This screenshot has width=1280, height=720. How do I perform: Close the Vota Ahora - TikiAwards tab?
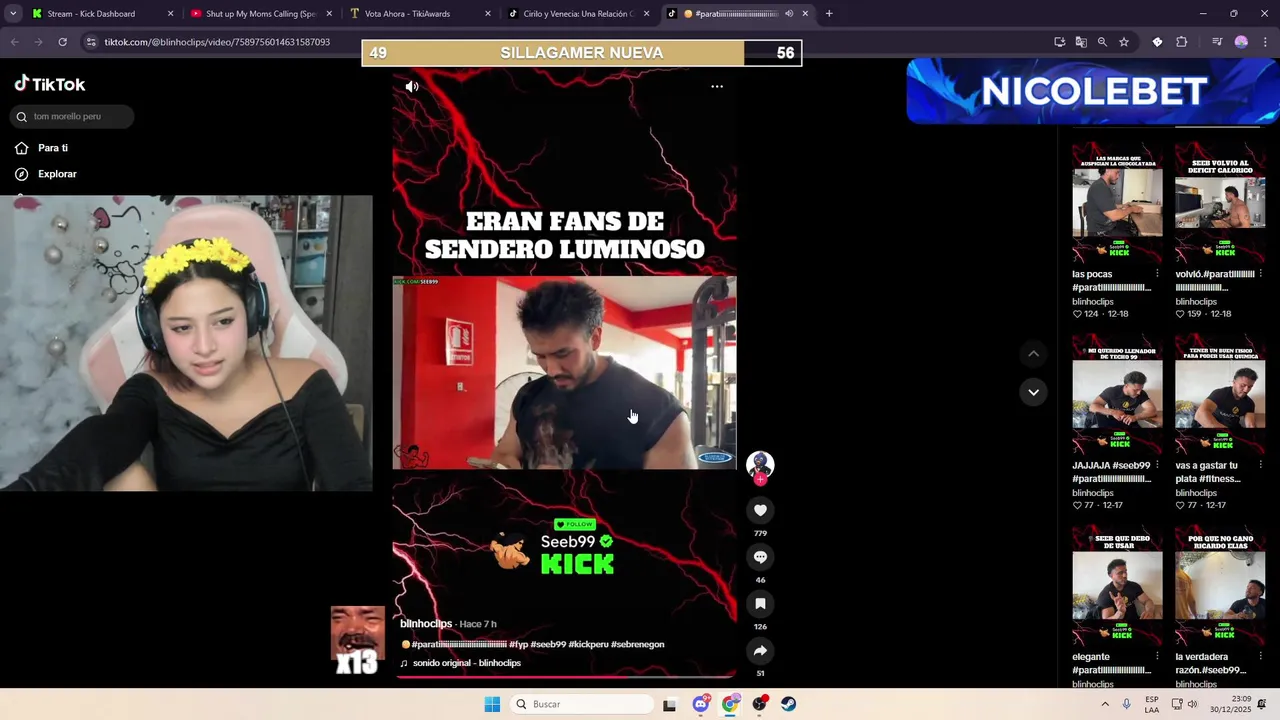pyautogui.click(x=488, y=14)
